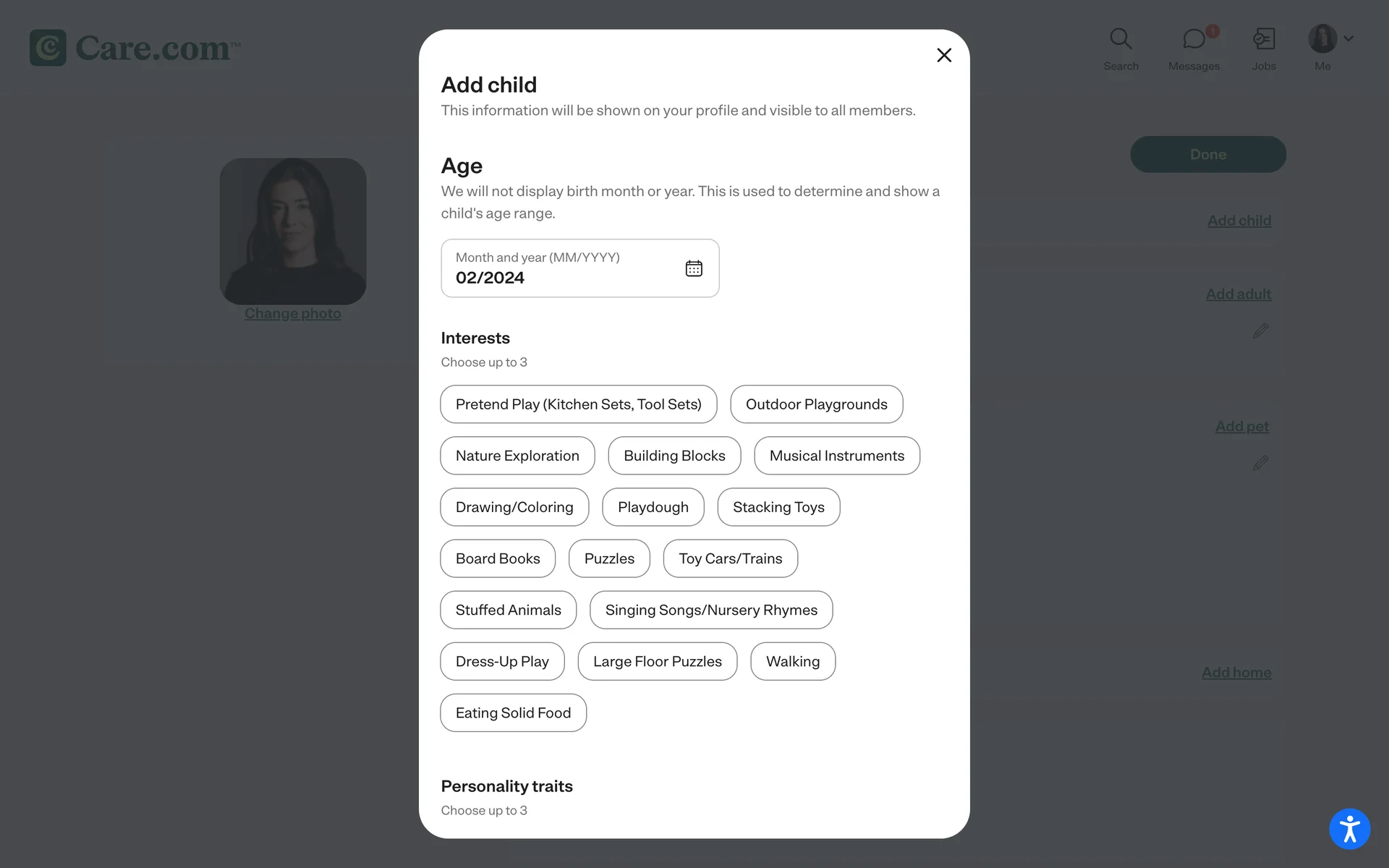Click the Done button

click(1207, 154)
